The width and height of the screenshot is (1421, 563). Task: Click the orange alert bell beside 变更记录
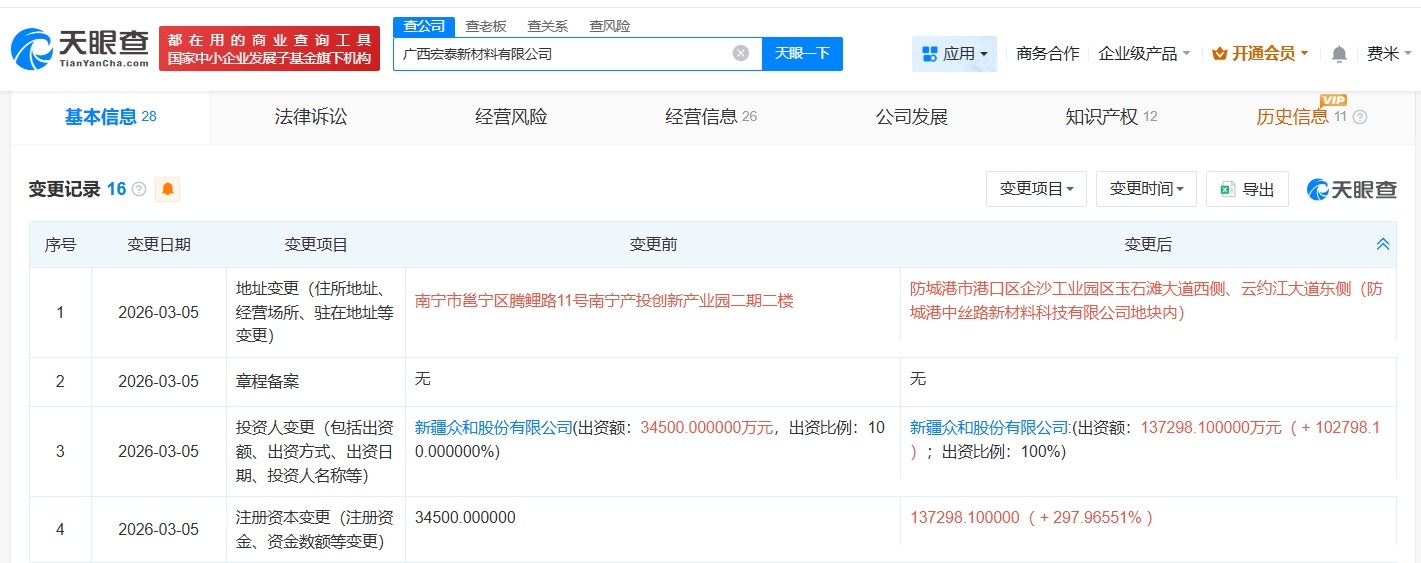pos(167,189)
